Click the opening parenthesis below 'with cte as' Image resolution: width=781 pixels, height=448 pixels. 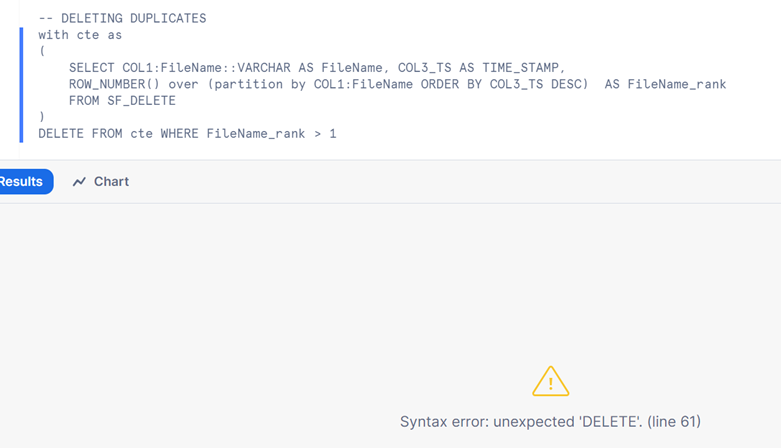(42, 51)
